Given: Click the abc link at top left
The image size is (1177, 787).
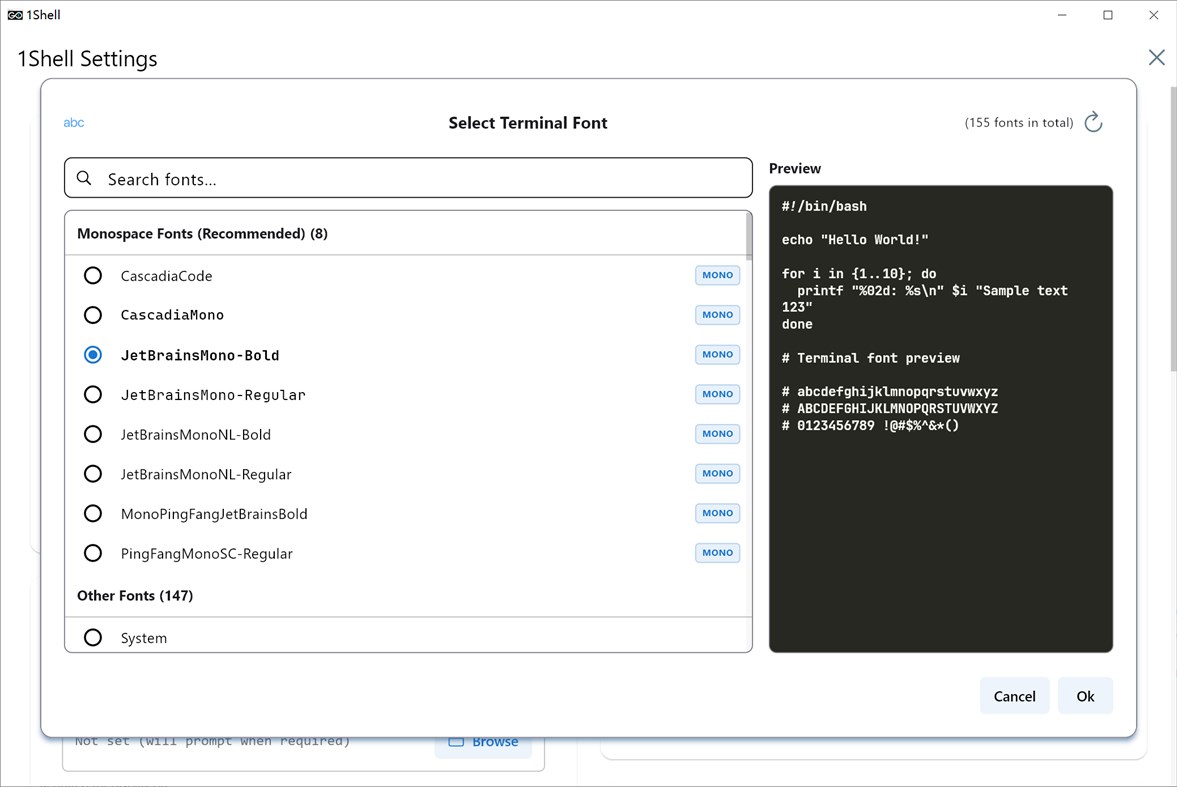Looking at the screenshot, I should click(74, 122).
